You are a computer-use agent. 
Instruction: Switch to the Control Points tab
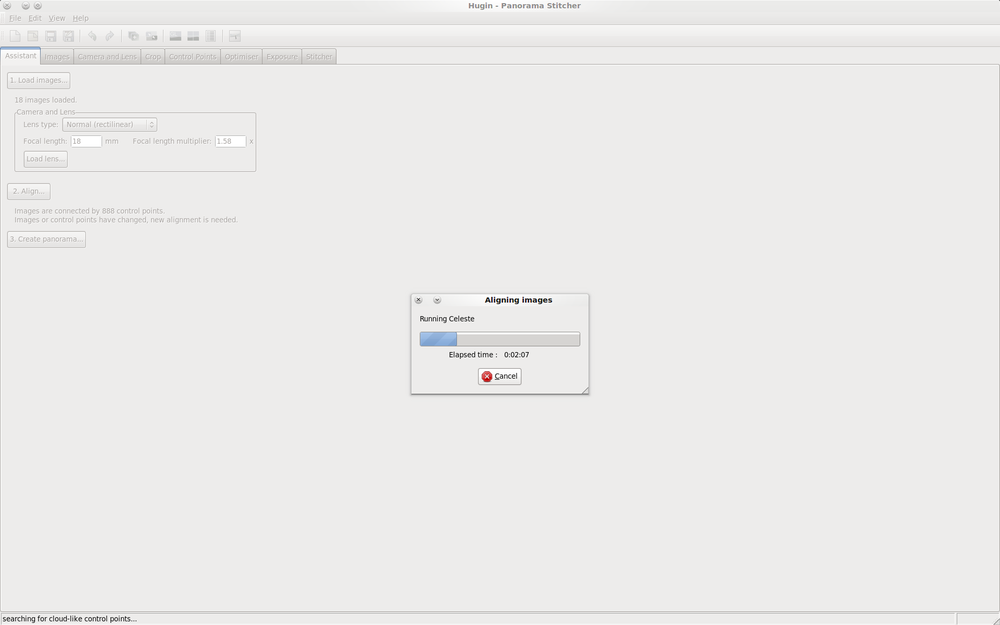192,57
